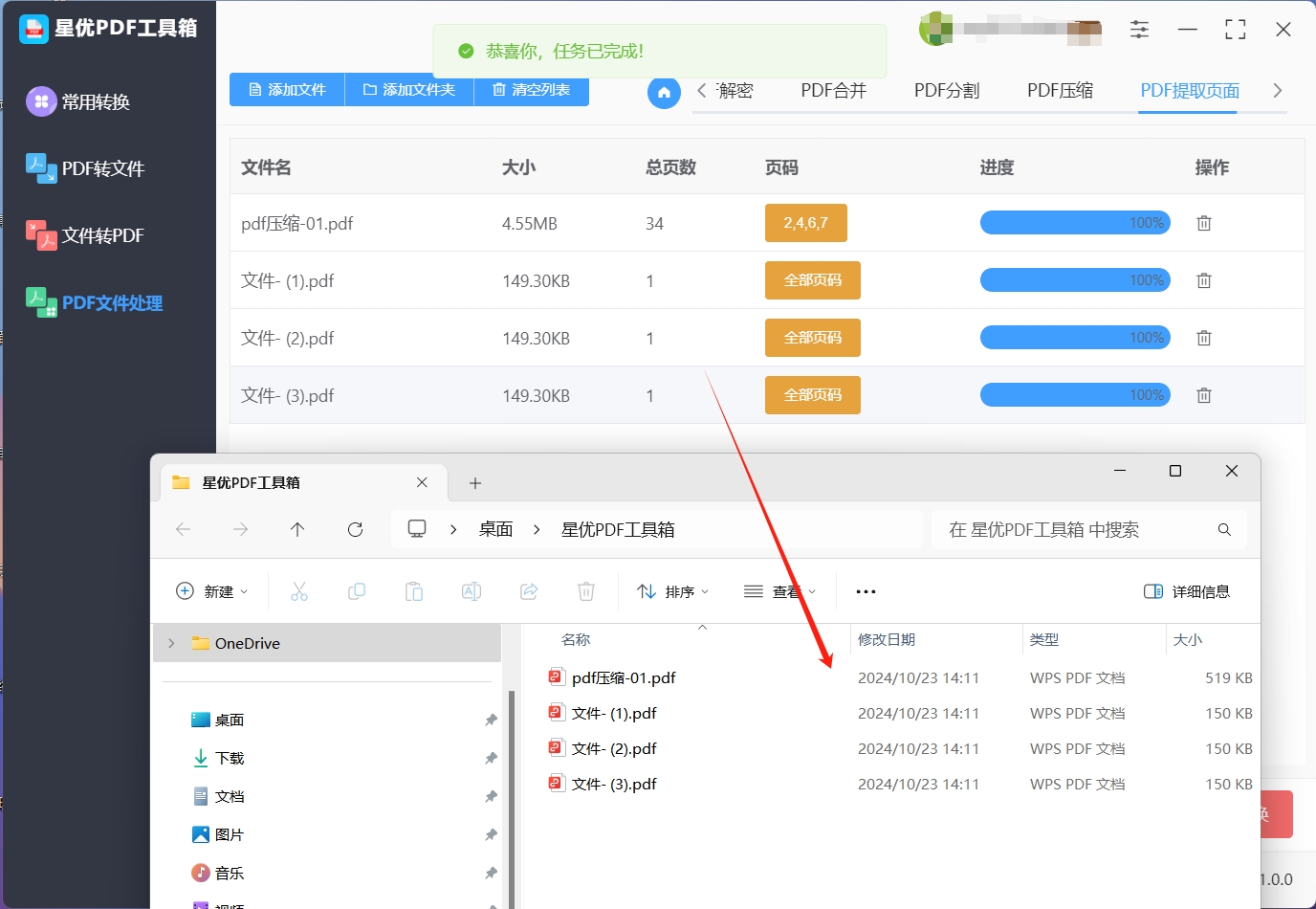This screenshot has width=1316, height=909.
Task: Delete the pdf压缩-01.pdf row with trash icon
Action: pos(1204,223)
